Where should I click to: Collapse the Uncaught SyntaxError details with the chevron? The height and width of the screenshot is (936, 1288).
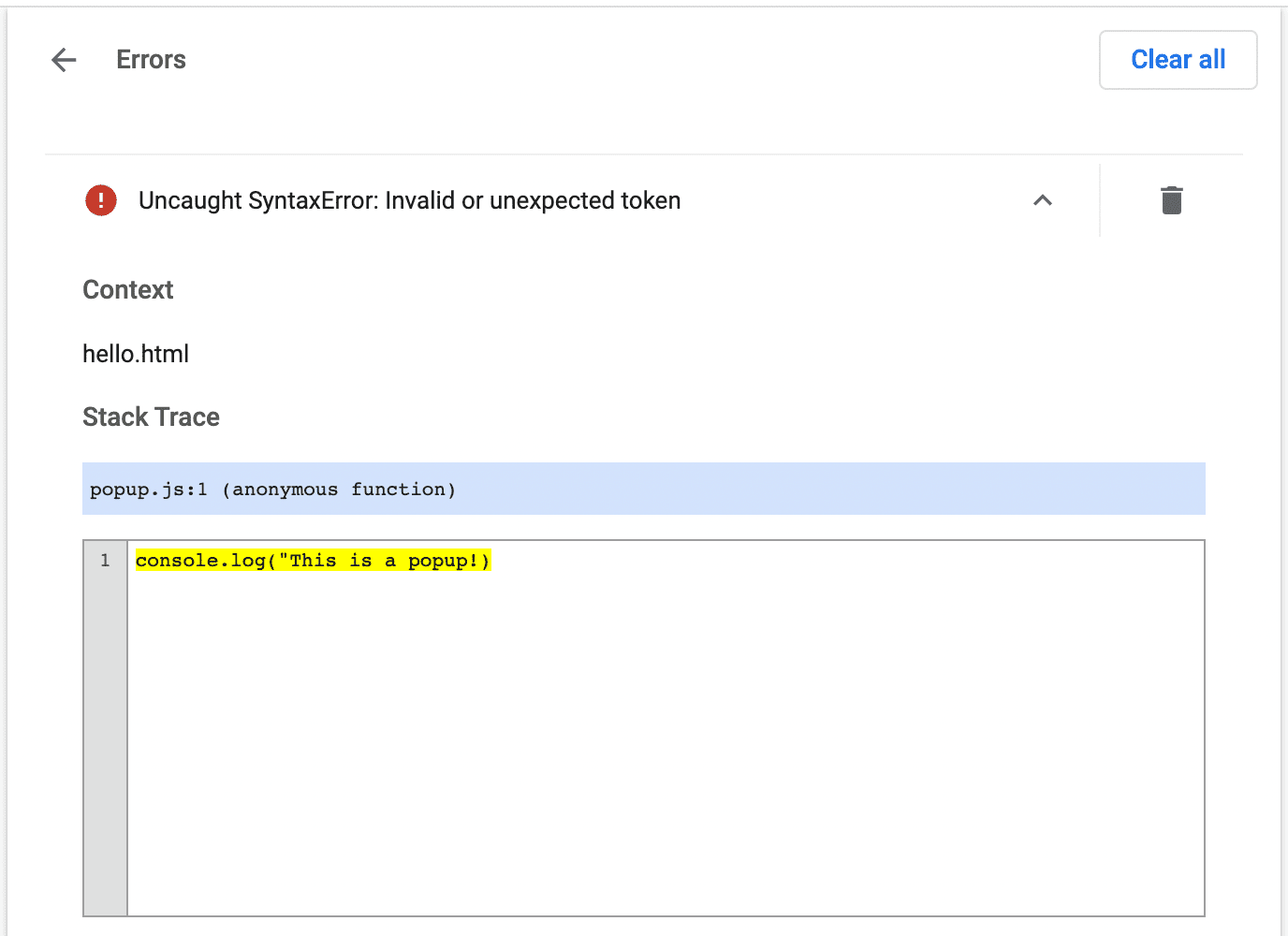coord(1043,199)
